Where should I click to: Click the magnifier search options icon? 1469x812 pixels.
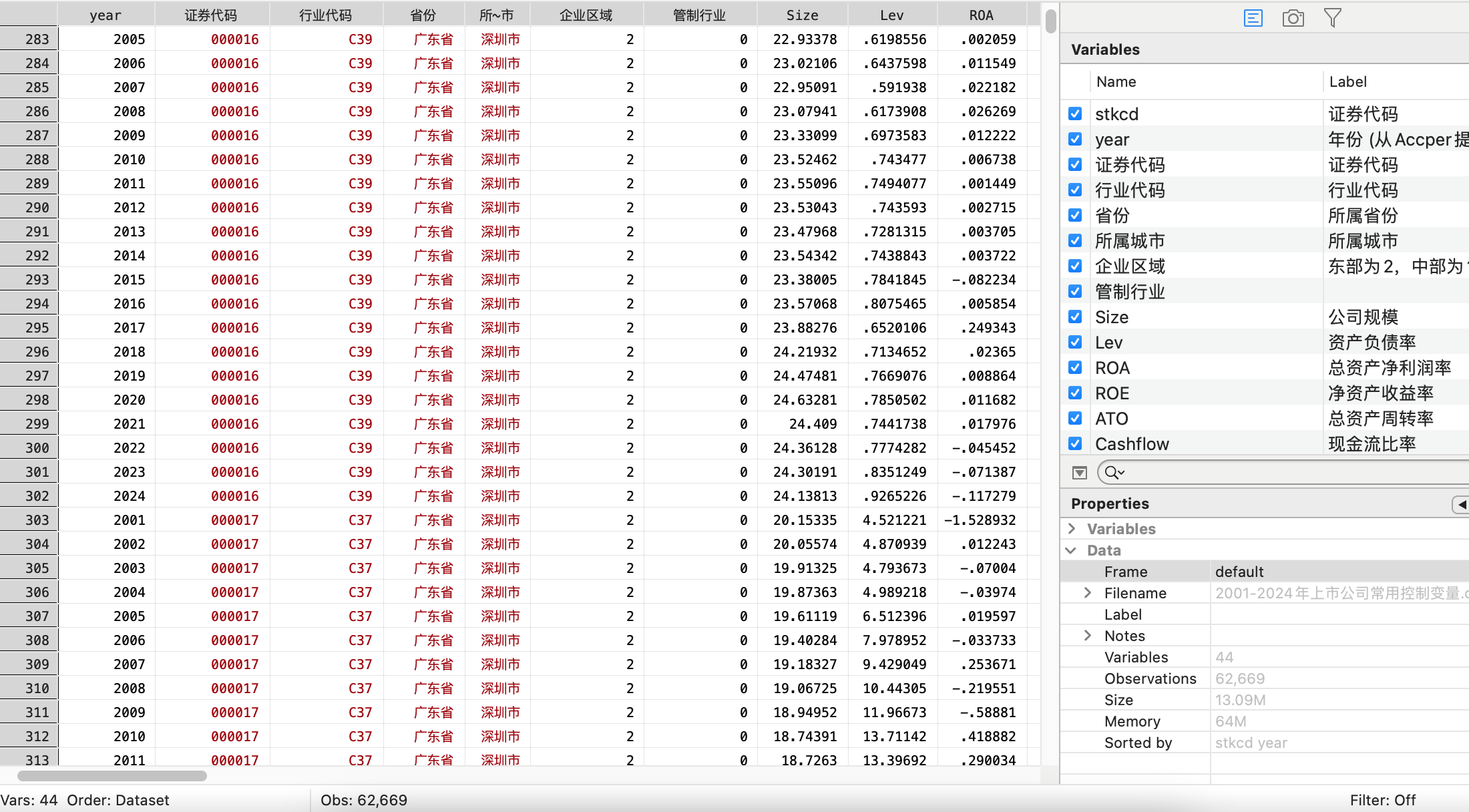[1114, 473]
